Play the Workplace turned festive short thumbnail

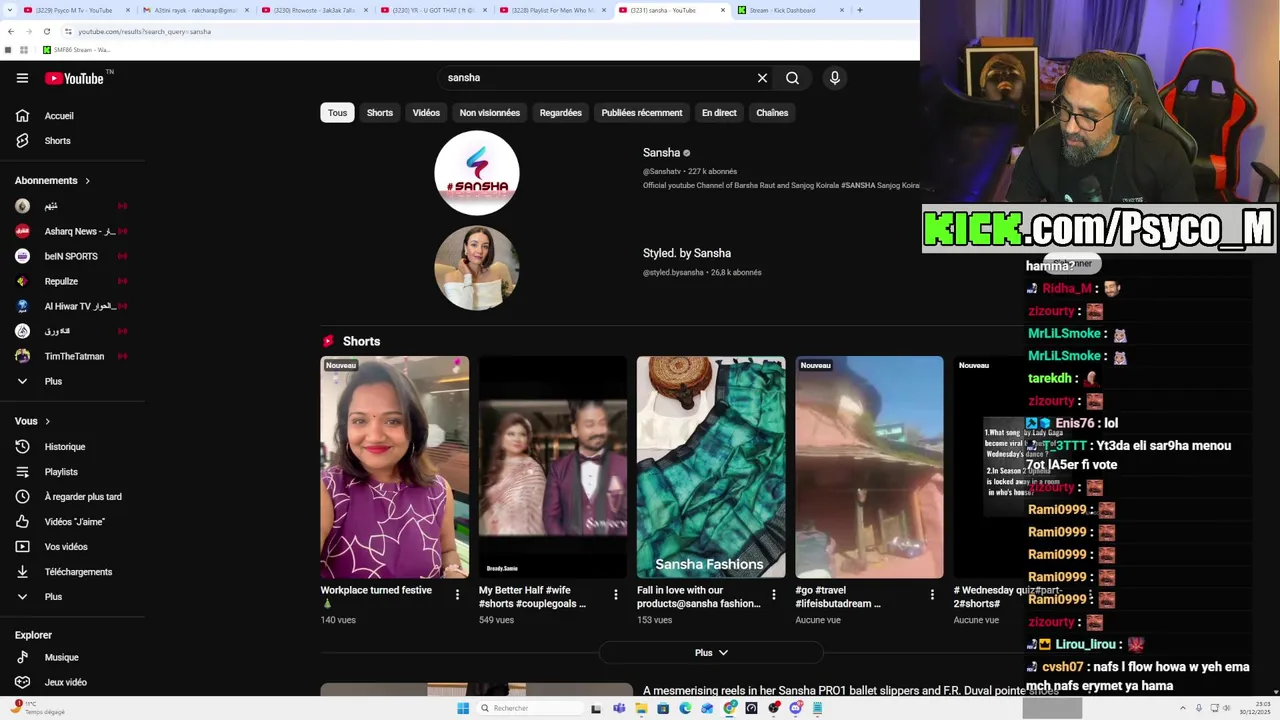coord(394,467)
